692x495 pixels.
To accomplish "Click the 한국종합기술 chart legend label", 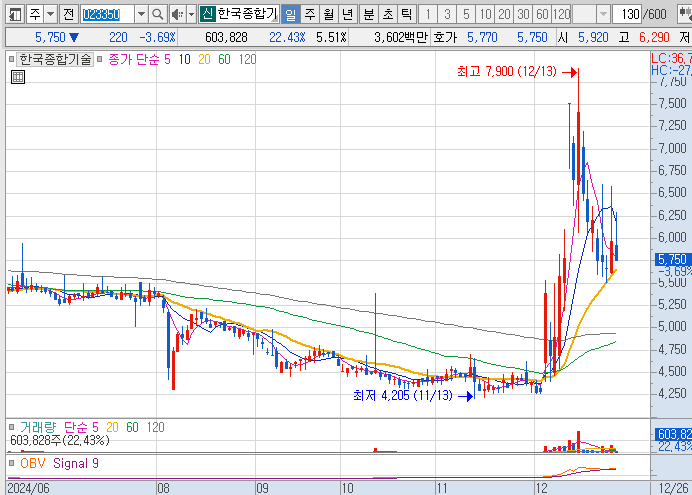I will click(x=55, y=59).
